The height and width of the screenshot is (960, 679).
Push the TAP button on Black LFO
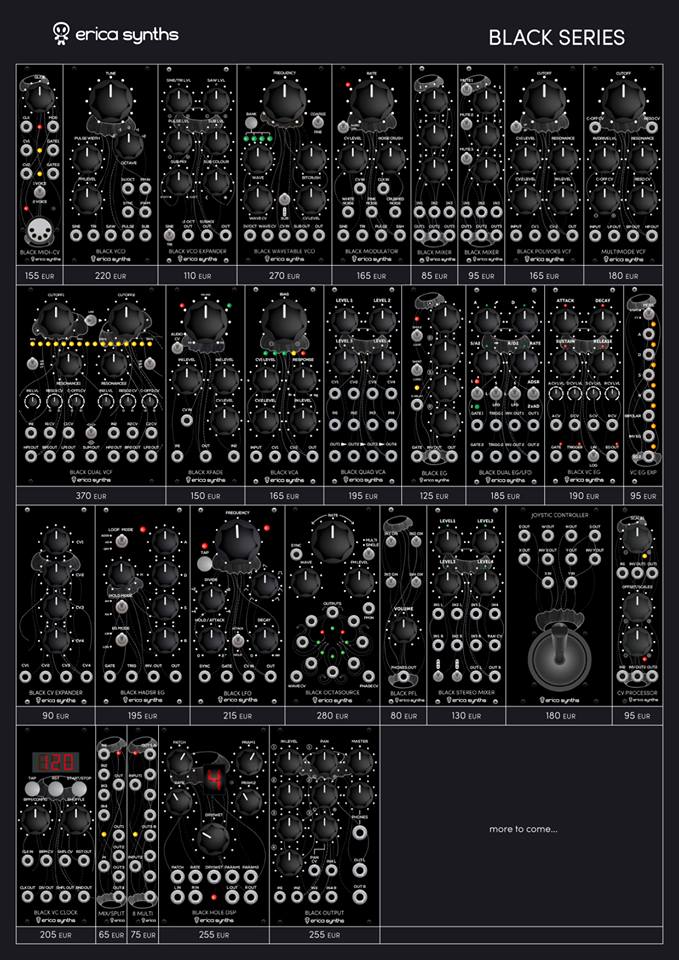pos(205,564)
